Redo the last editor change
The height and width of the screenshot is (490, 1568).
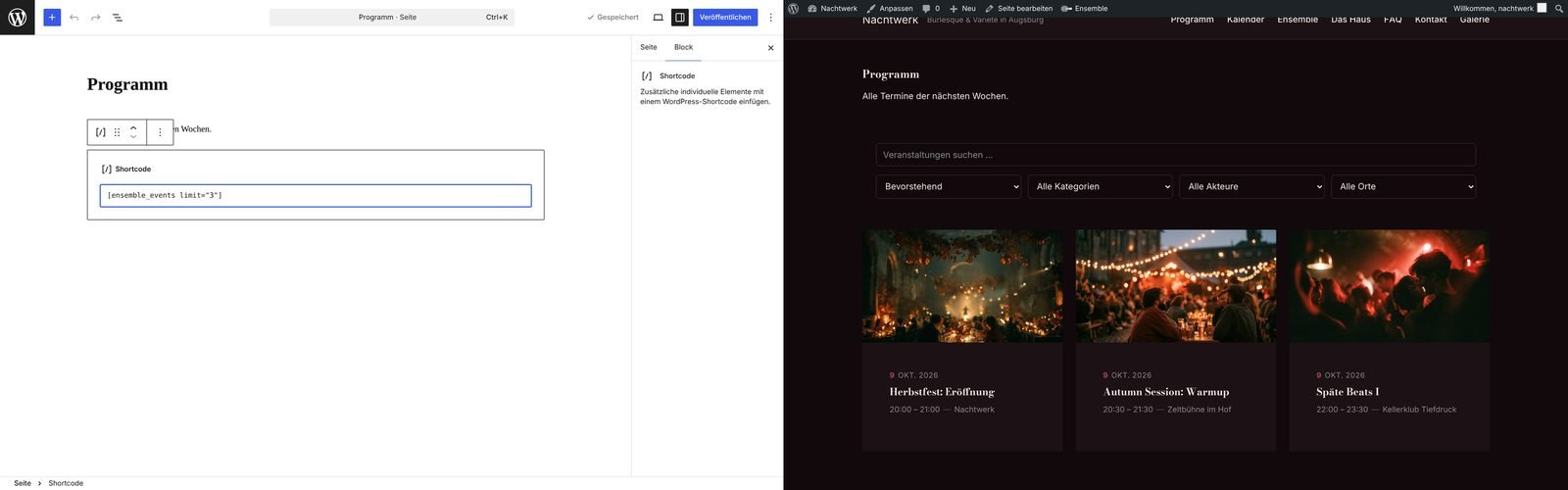(x=95, y=17)
